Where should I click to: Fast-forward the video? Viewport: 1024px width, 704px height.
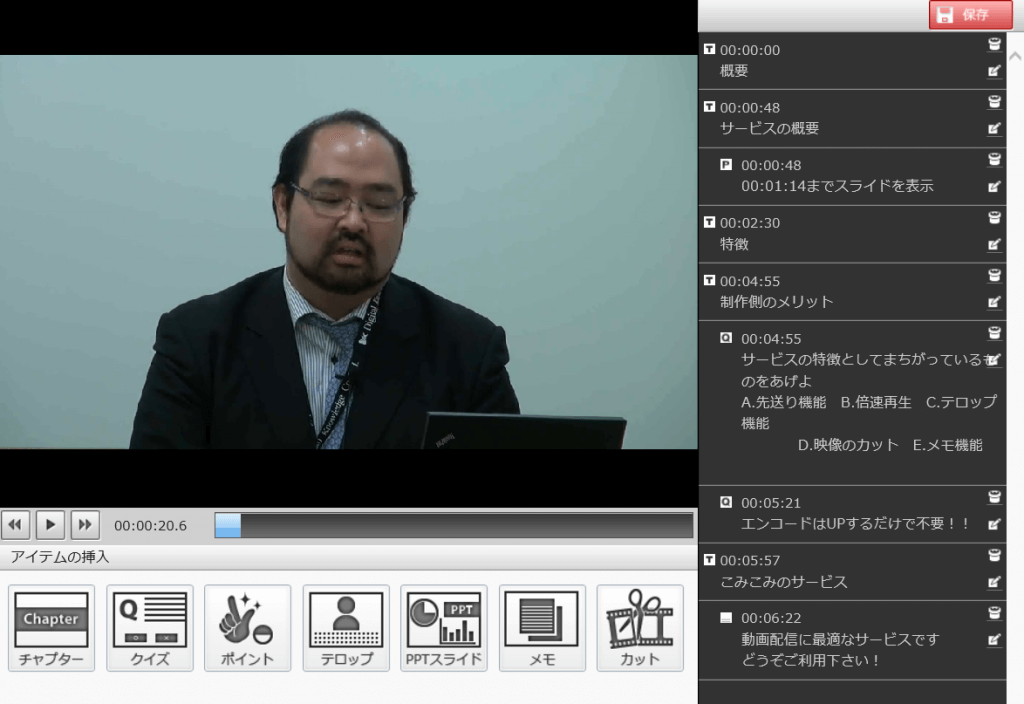click(x=85, y=524)
